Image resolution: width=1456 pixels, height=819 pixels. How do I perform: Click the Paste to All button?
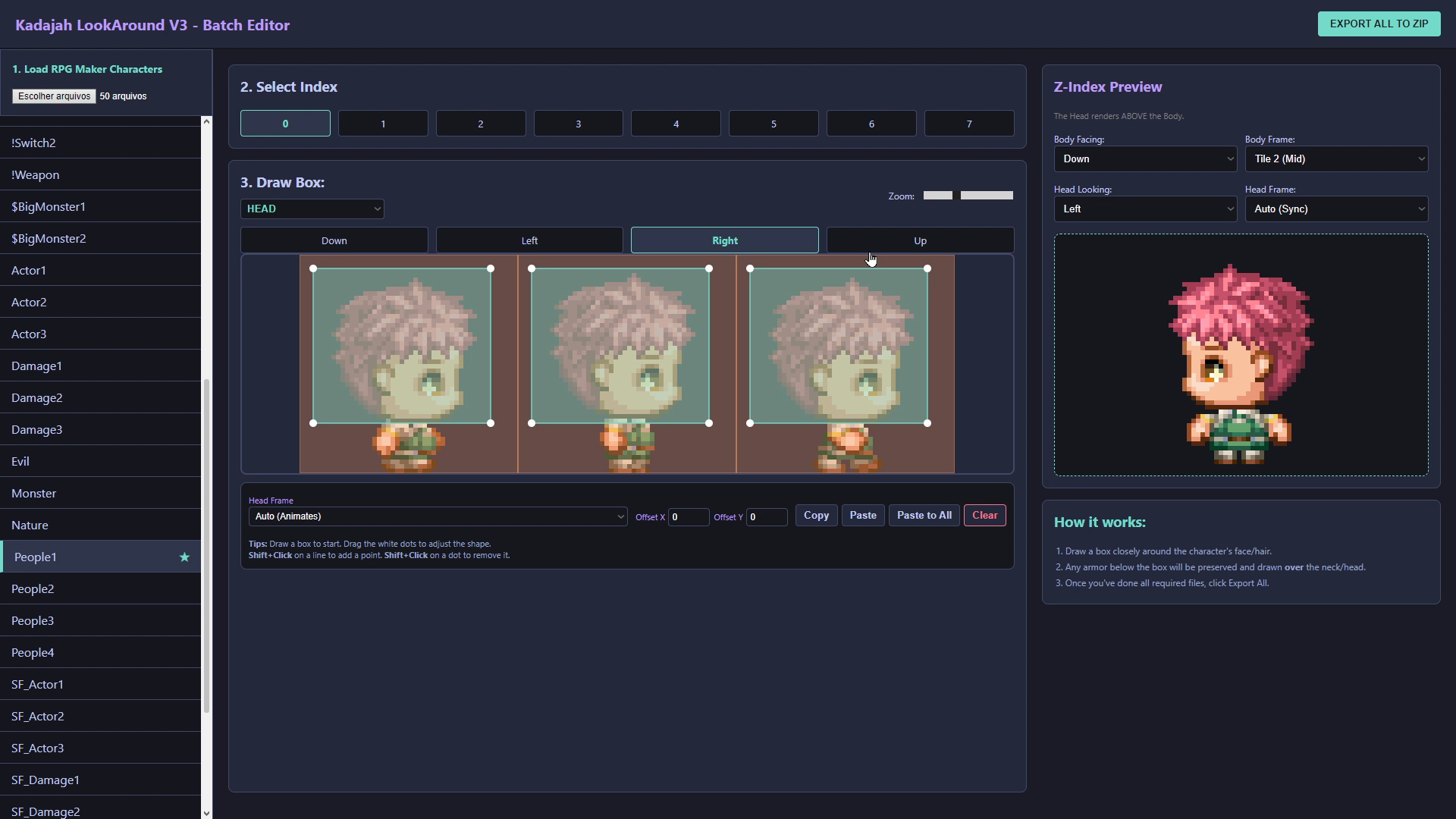(924, 516)
